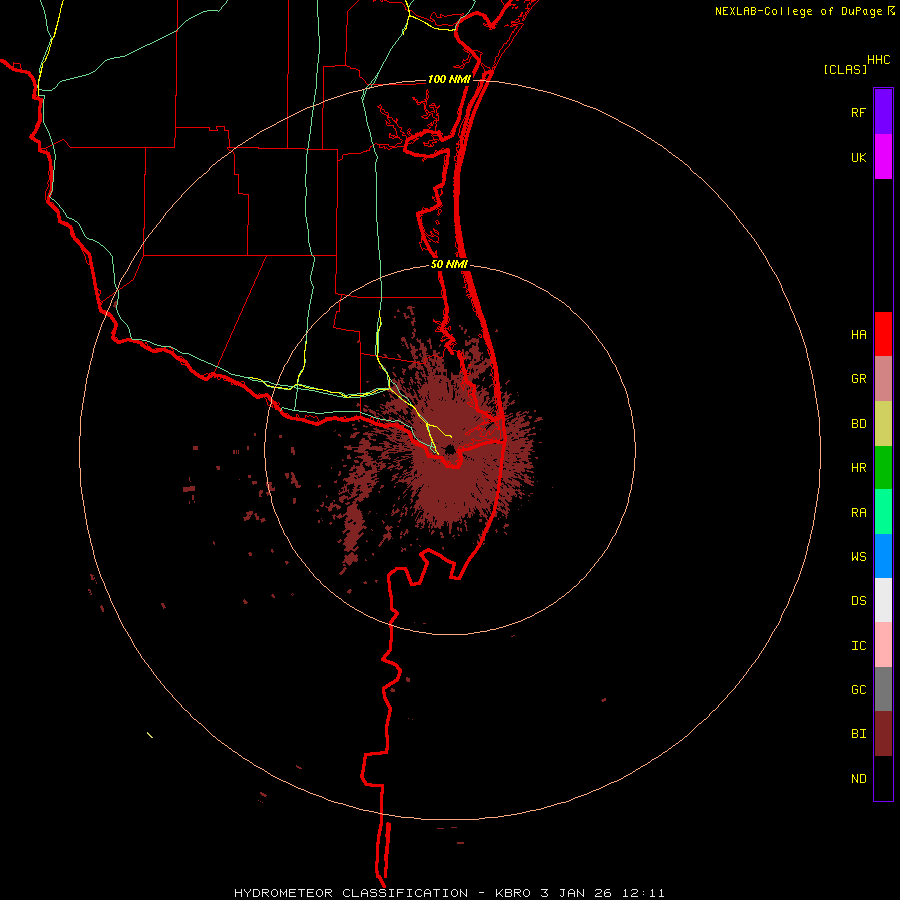Click the 'ND' legend label
This screenshot has width=900, height=900.
[x=858, y=779]
